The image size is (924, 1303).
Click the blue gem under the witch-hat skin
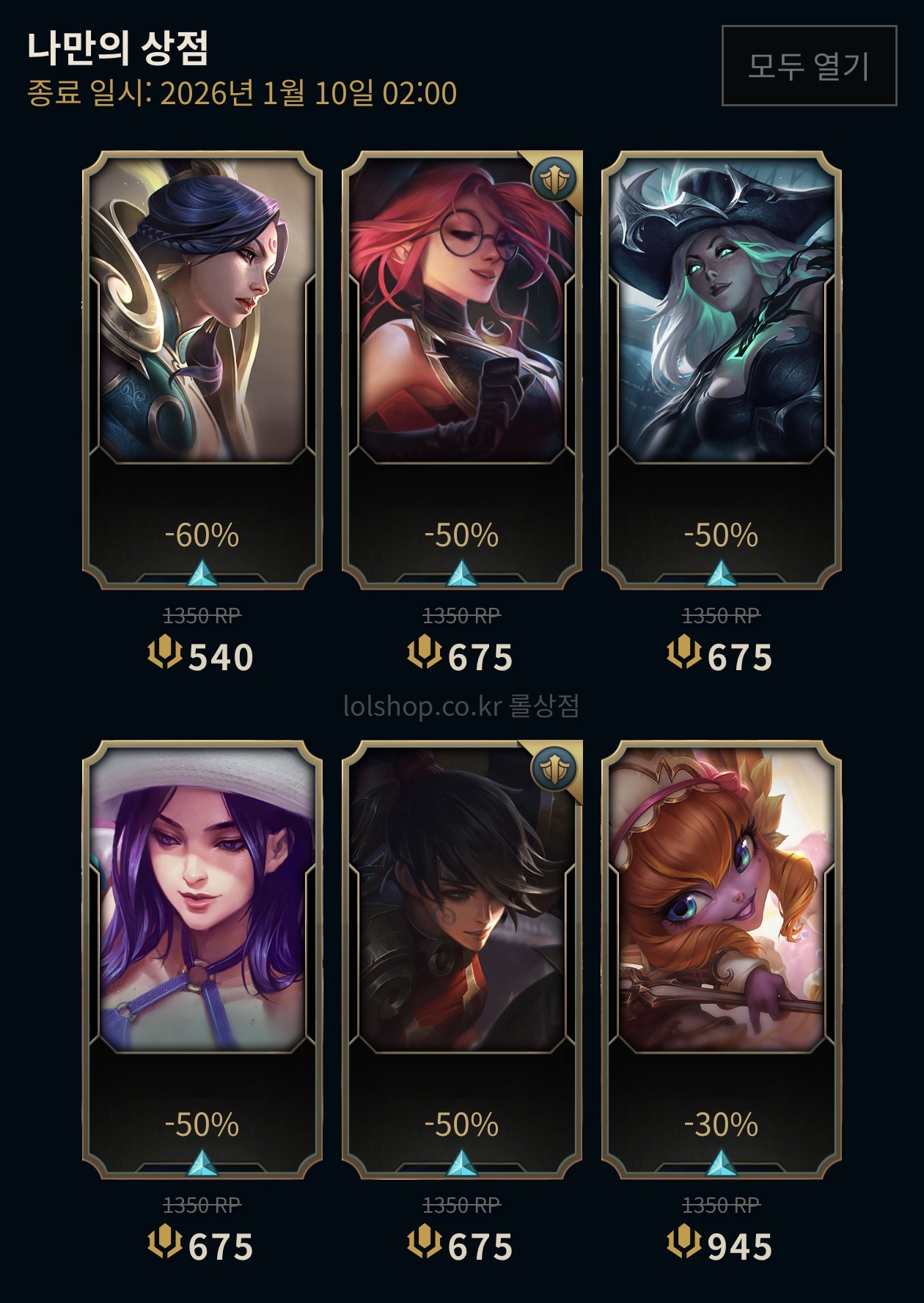[722, 573]
